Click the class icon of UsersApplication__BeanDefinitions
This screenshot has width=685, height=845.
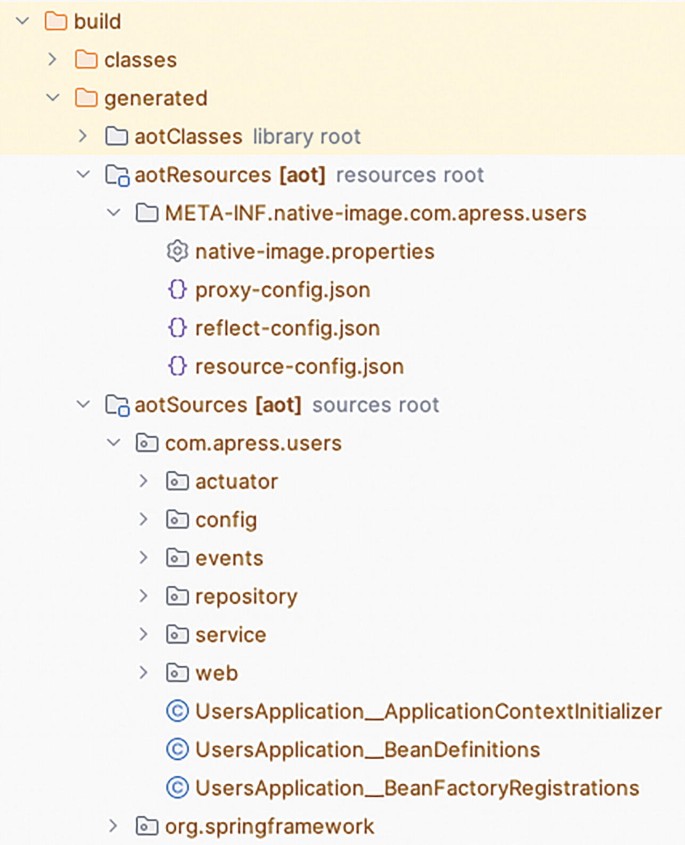pos(177,749)
